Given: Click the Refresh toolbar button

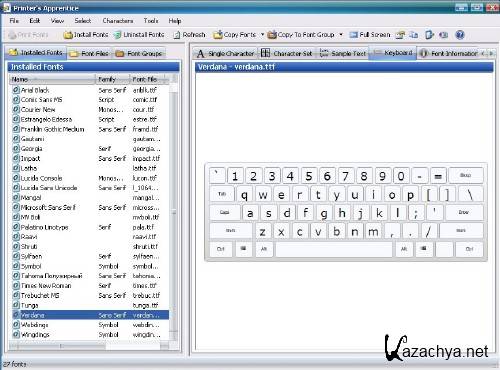Looking at the screenshot, I should coord(189,35).
